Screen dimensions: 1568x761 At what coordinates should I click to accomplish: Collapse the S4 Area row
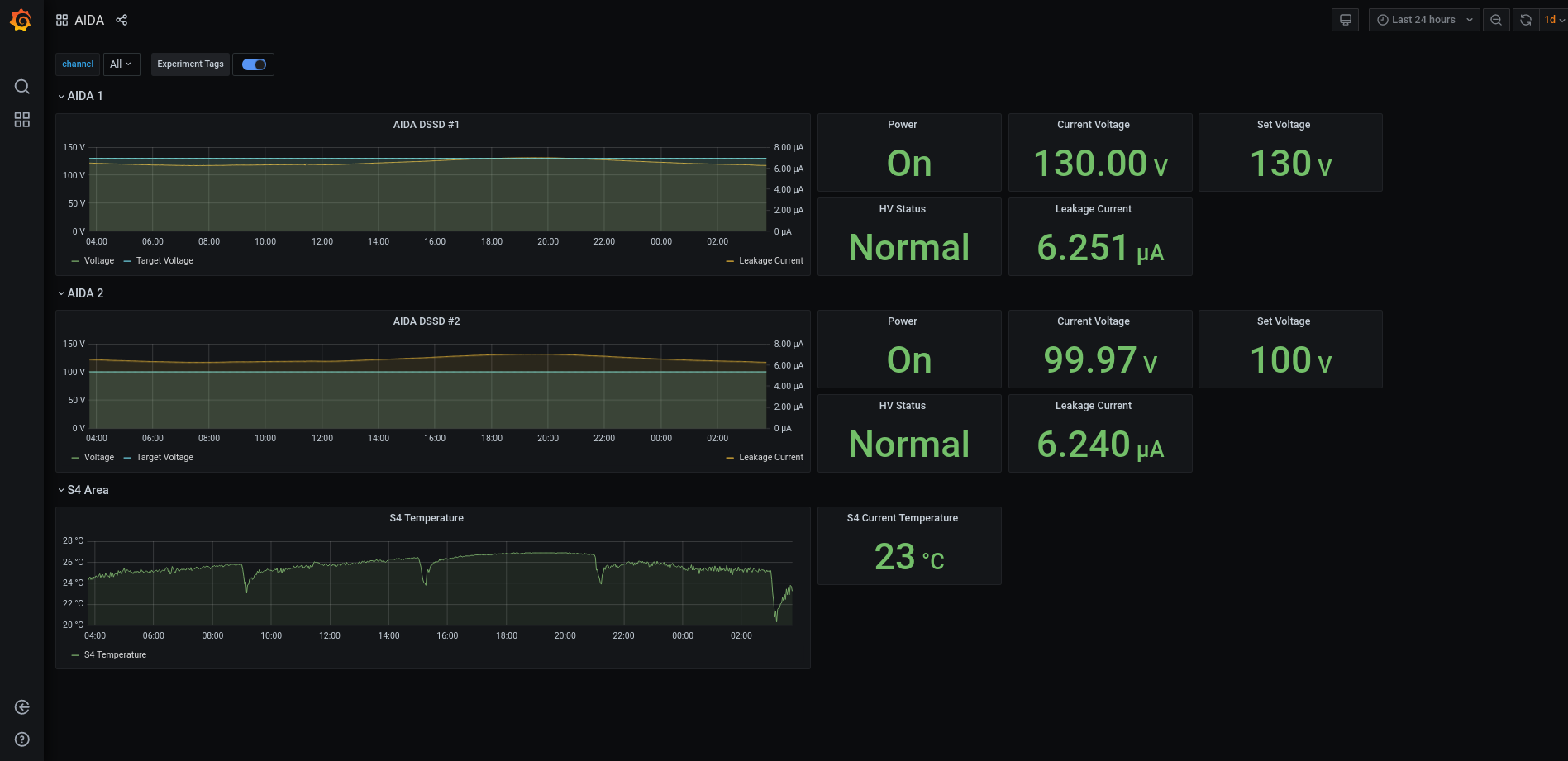point(83,490)
